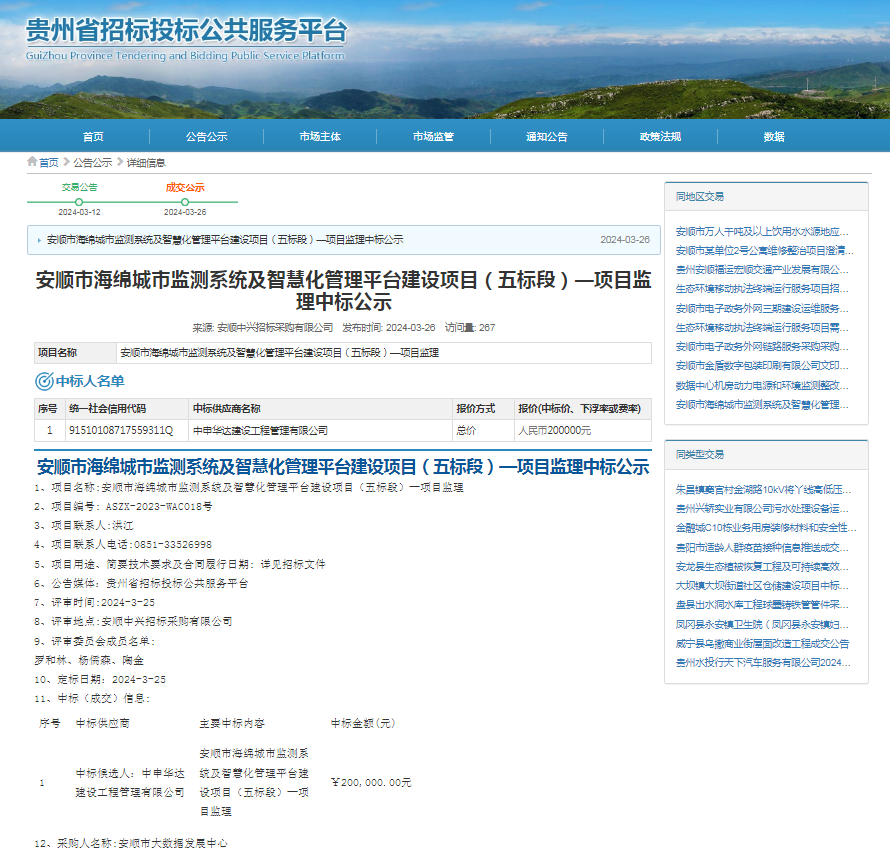Click the home icon in the breadcrumb
Viewport: 890px width, 852px height.
tap(32, 162)
